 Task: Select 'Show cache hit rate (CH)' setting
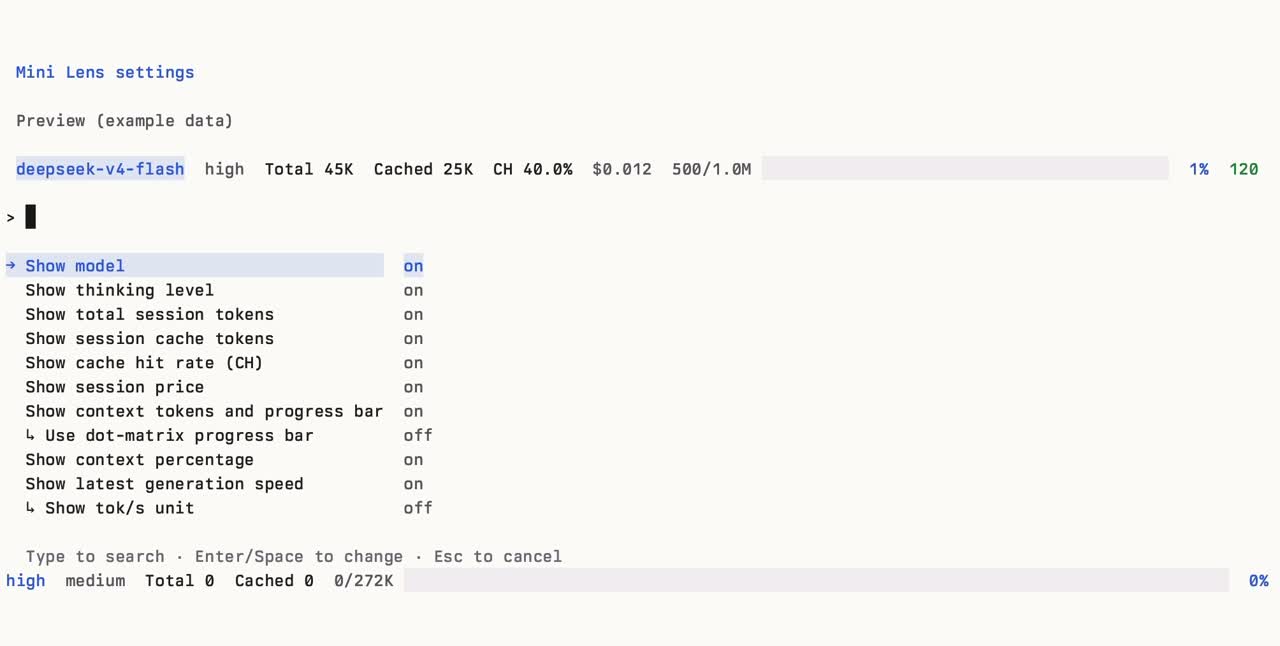[x=144, y=363]
